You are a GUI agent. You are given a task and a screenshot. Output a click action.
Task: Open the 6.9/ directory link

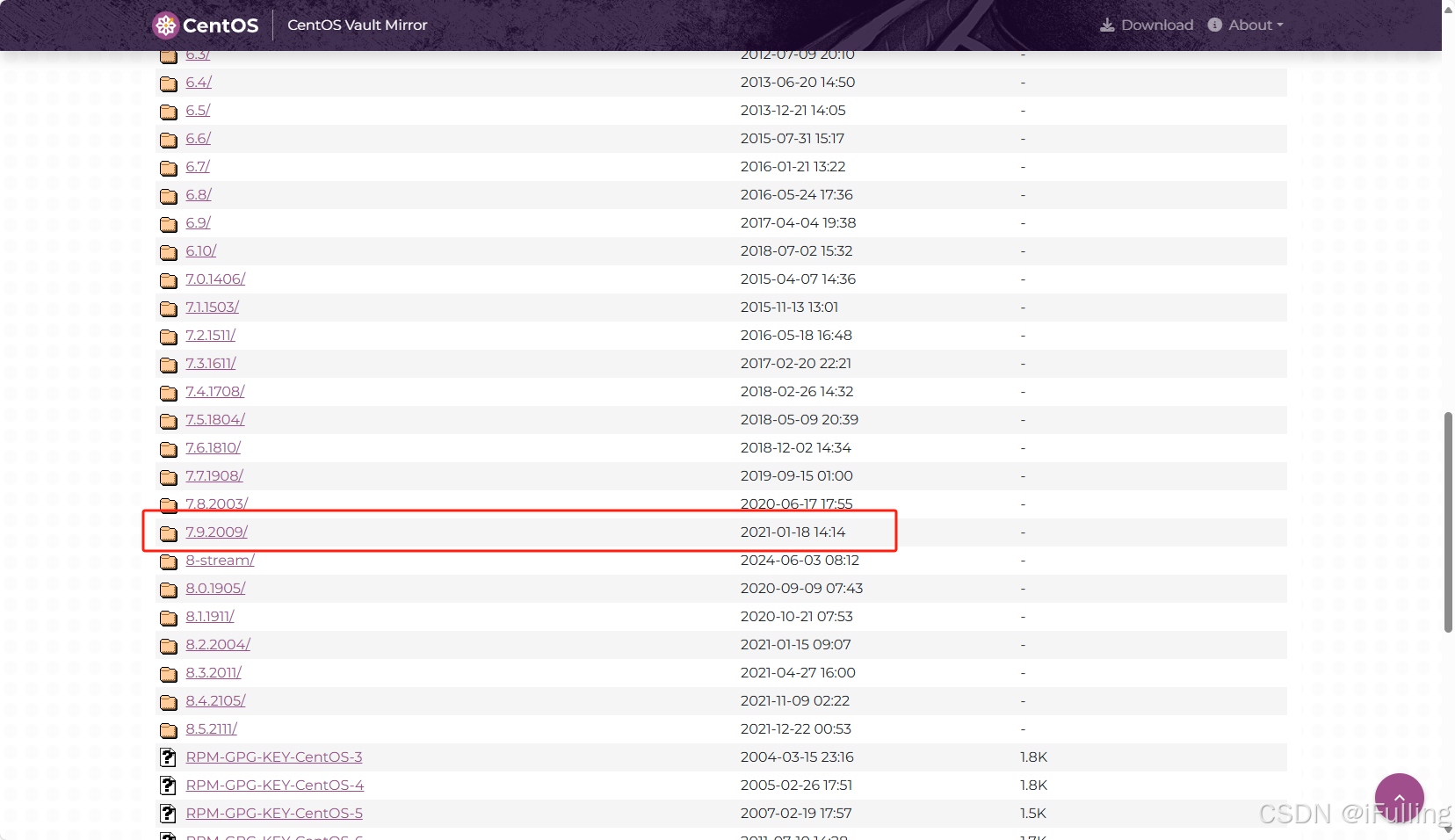coord(199,222)
